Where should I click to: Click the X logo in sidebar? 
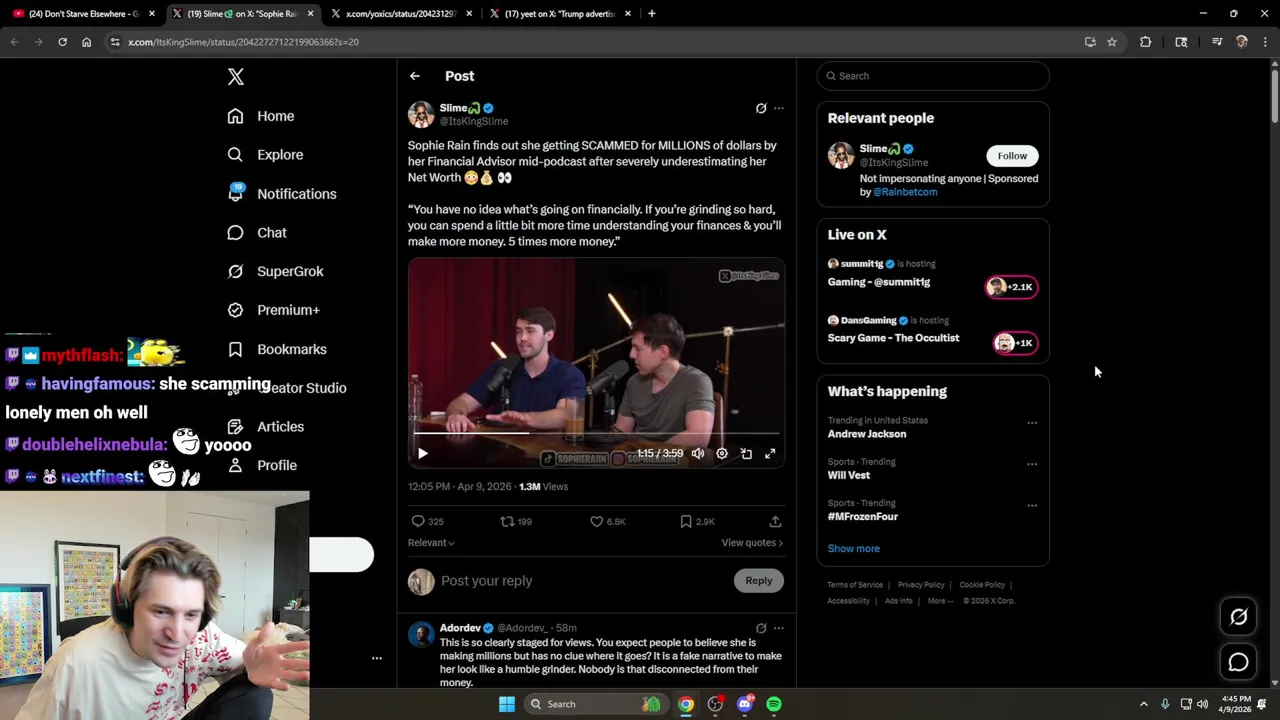pyautogui.click(x=236, y=77)
